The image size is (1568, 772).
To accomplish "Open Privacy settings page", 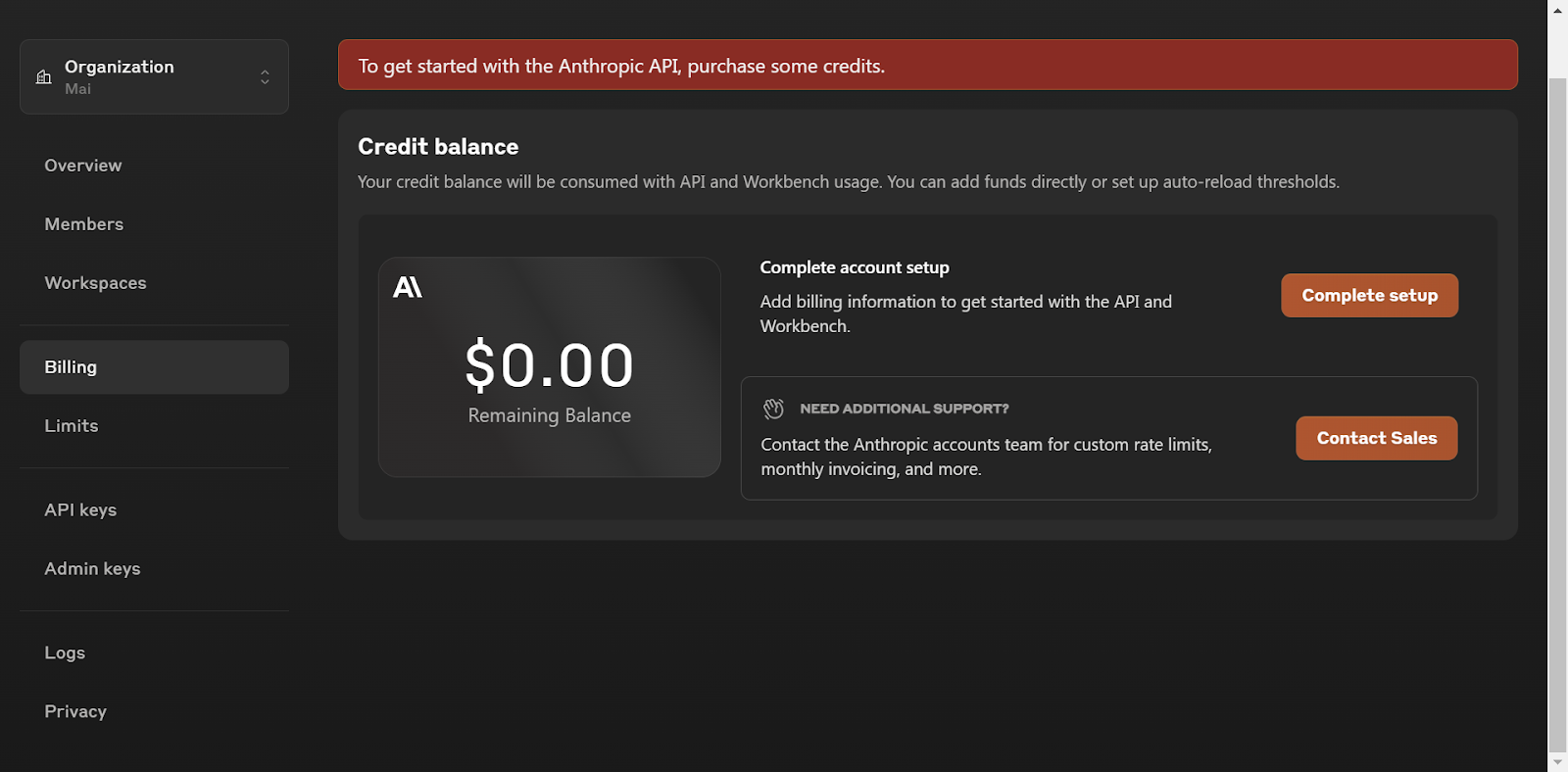I will (x=75, y=712).
